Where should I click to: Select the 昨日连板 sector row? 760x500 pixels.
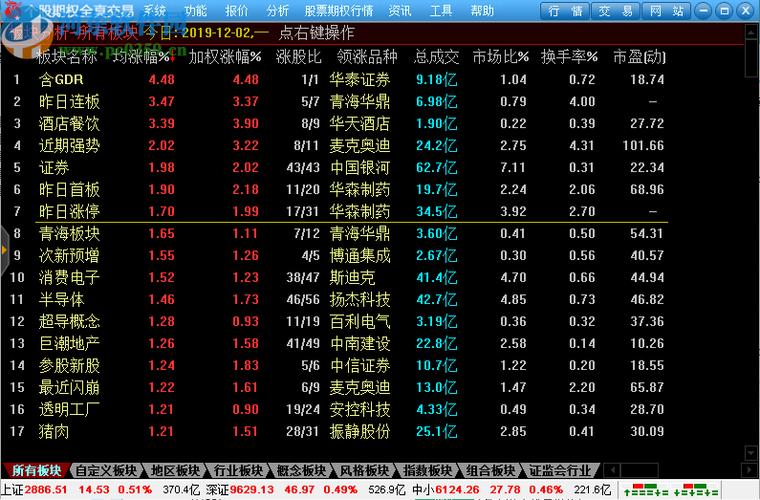point(337,101)
